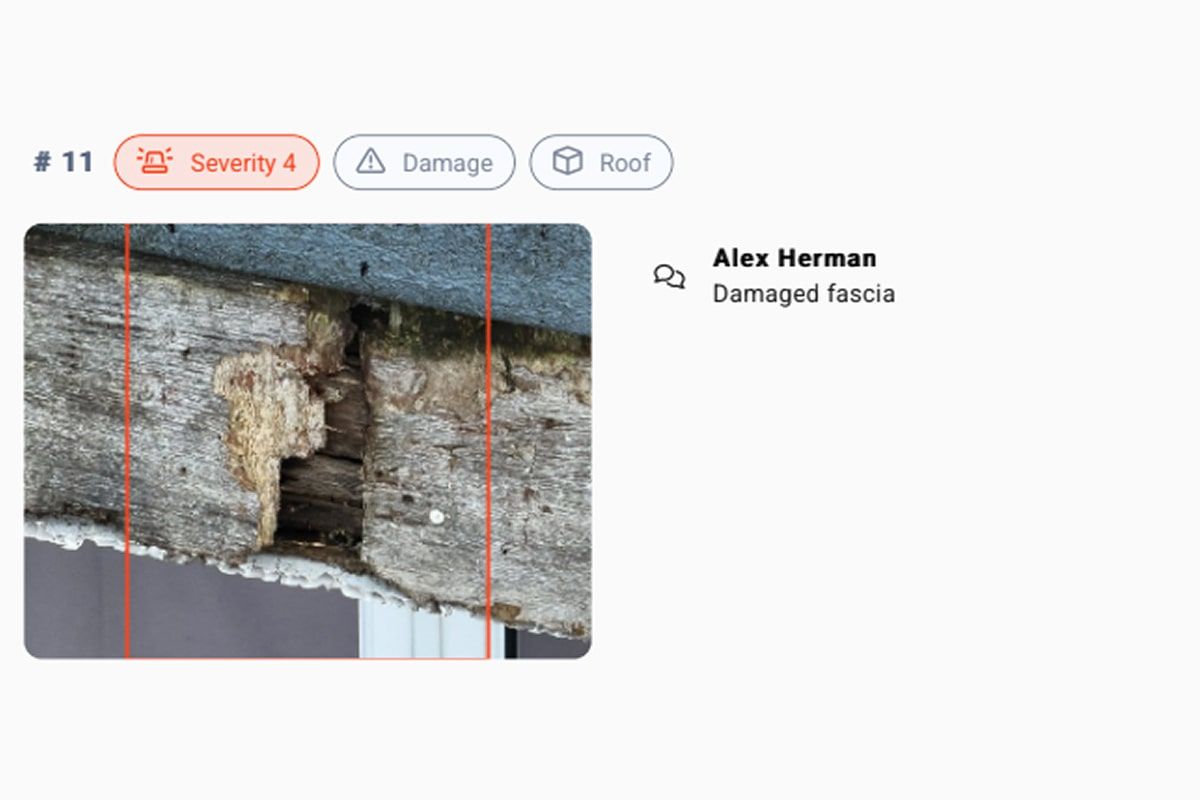Image resolution: width=1200 pixels, height=800 pixels.
Task: Click the cube icon beside Roof
Action: [568, 162]
